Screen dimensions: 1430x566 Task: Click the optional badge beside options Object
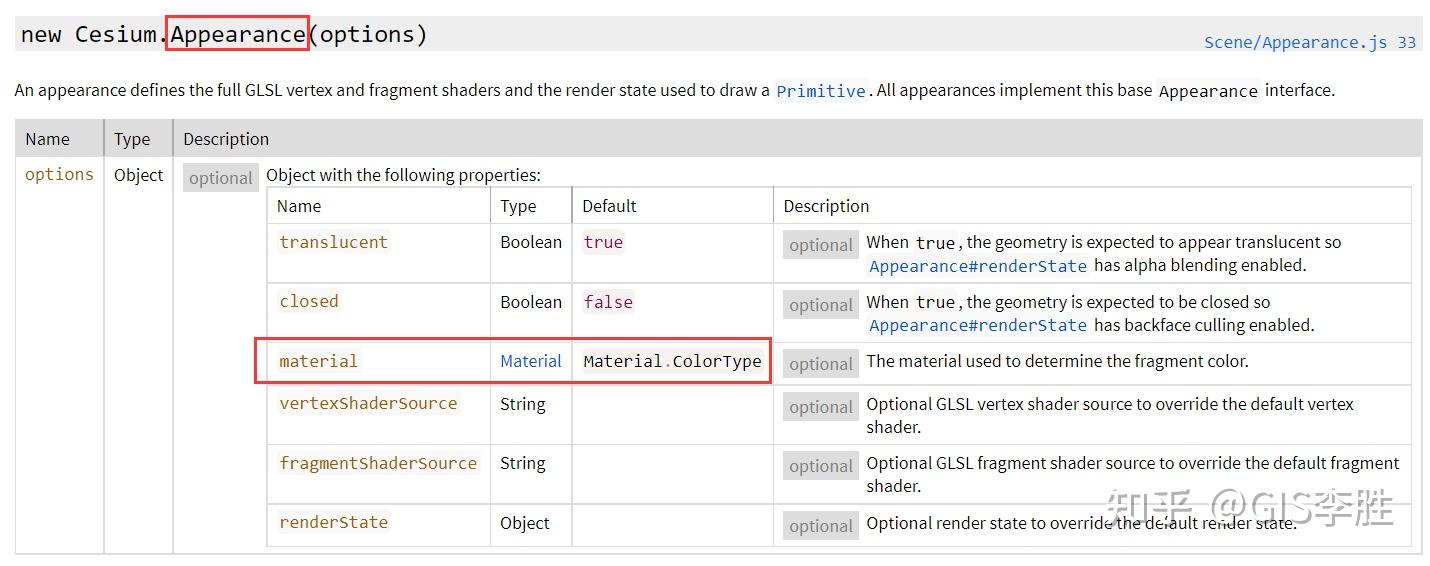220,178
